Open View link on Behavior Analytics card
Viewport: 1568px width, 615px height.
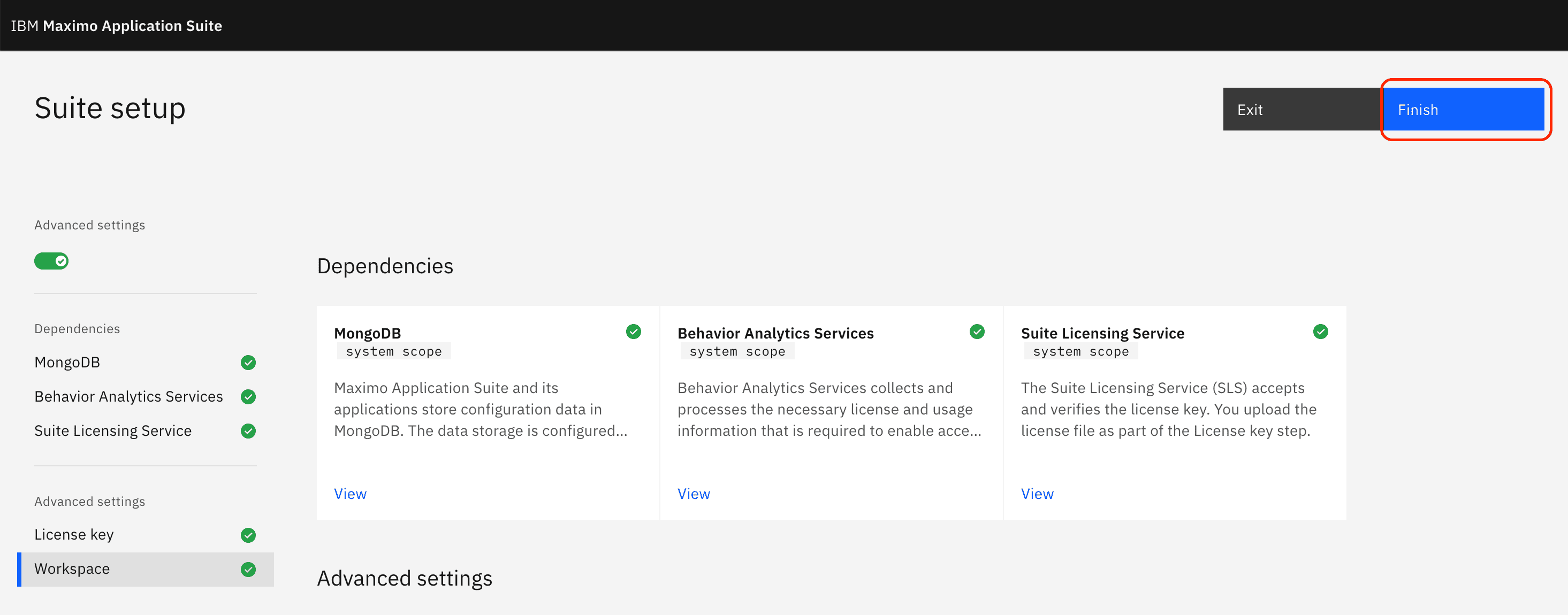[x=694, y=494]
